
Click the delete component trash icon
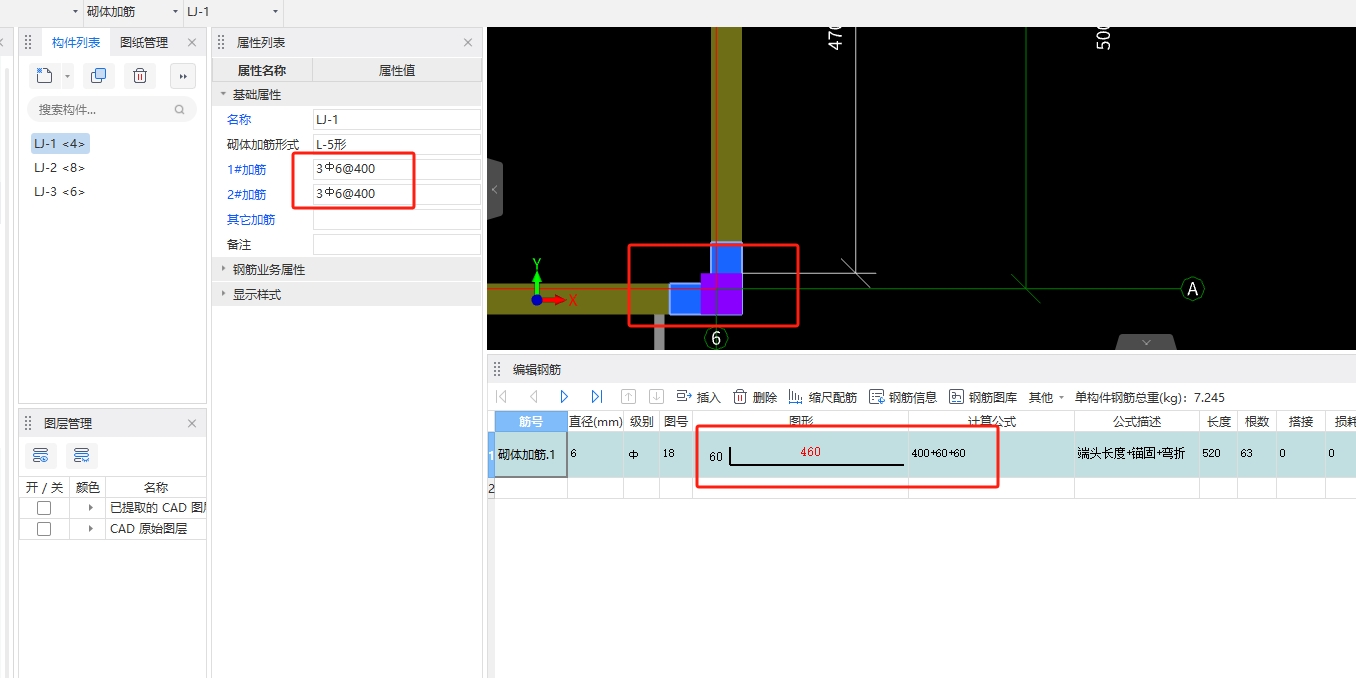coord(140,76)
